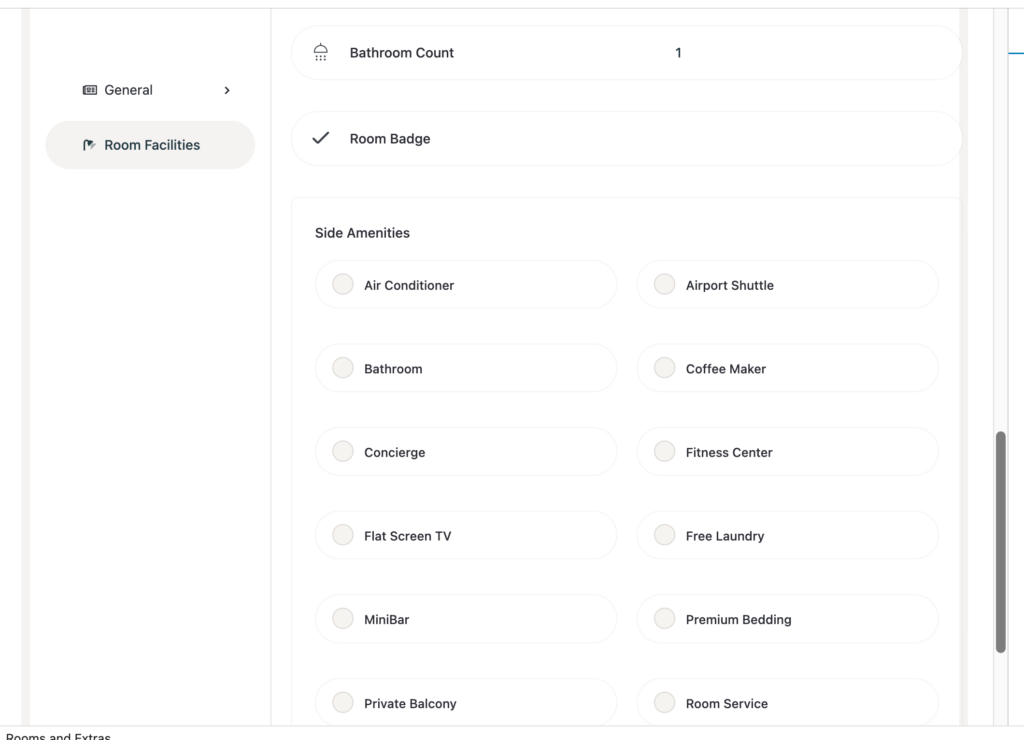Click the shower icon beside Bathroom Count
1024x740 pixels.
click(320, 52)
